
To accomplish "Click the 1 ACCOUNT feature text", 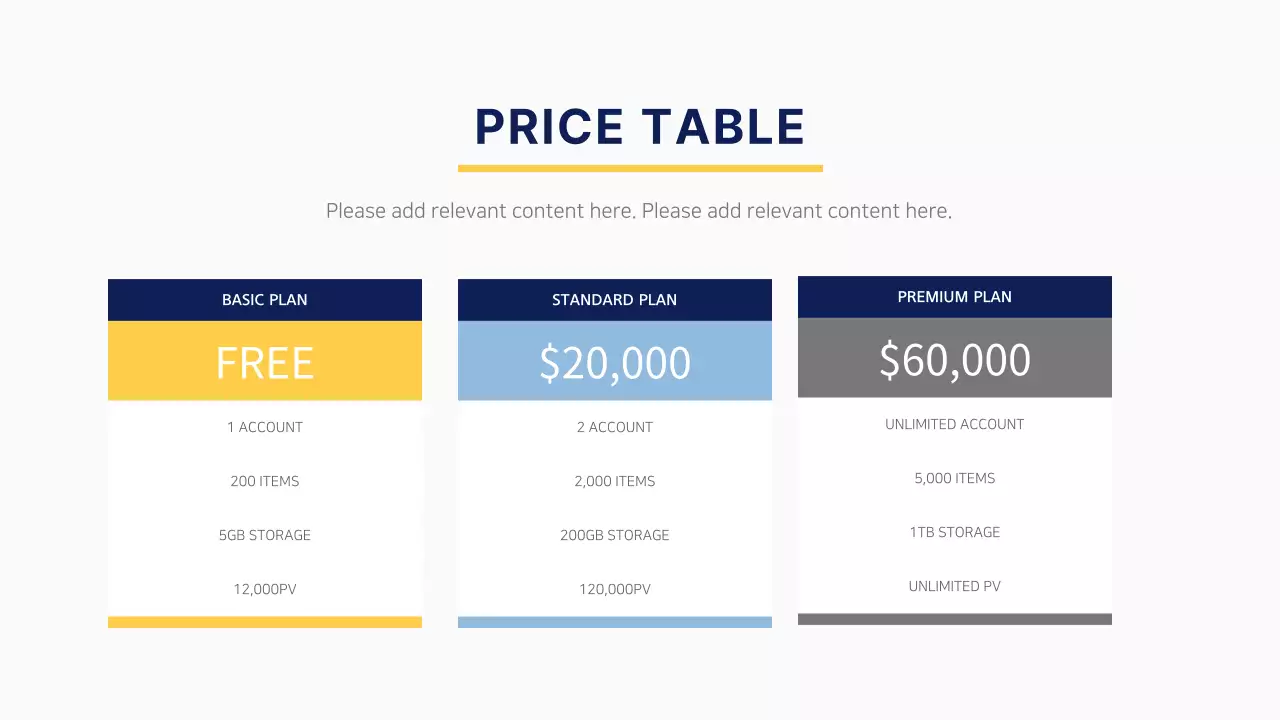I will click(265, 427).
